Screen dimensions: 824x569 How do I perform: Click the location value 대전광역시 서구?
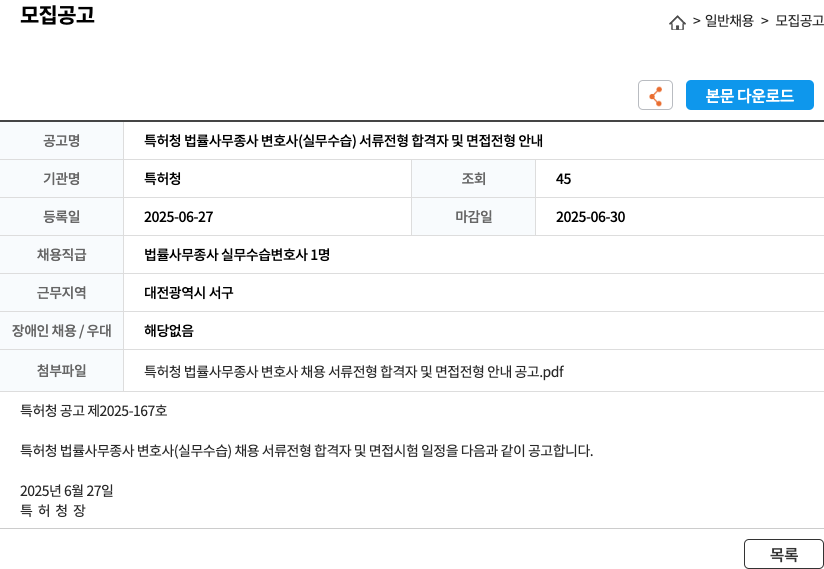click(189, 293)
